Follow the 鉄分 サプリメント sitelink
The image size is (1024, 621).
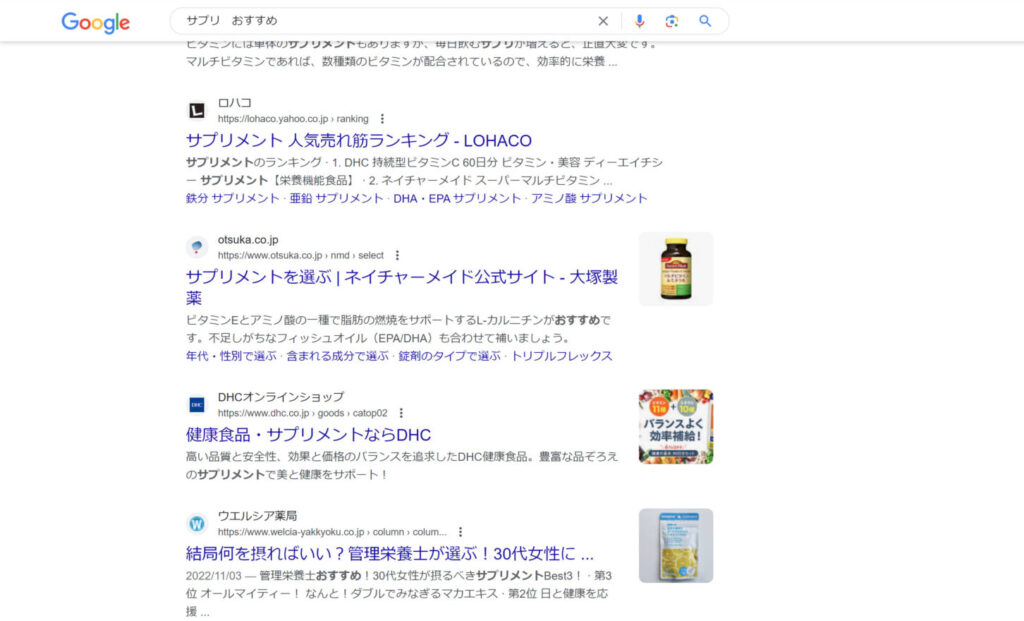click(232, 199)
